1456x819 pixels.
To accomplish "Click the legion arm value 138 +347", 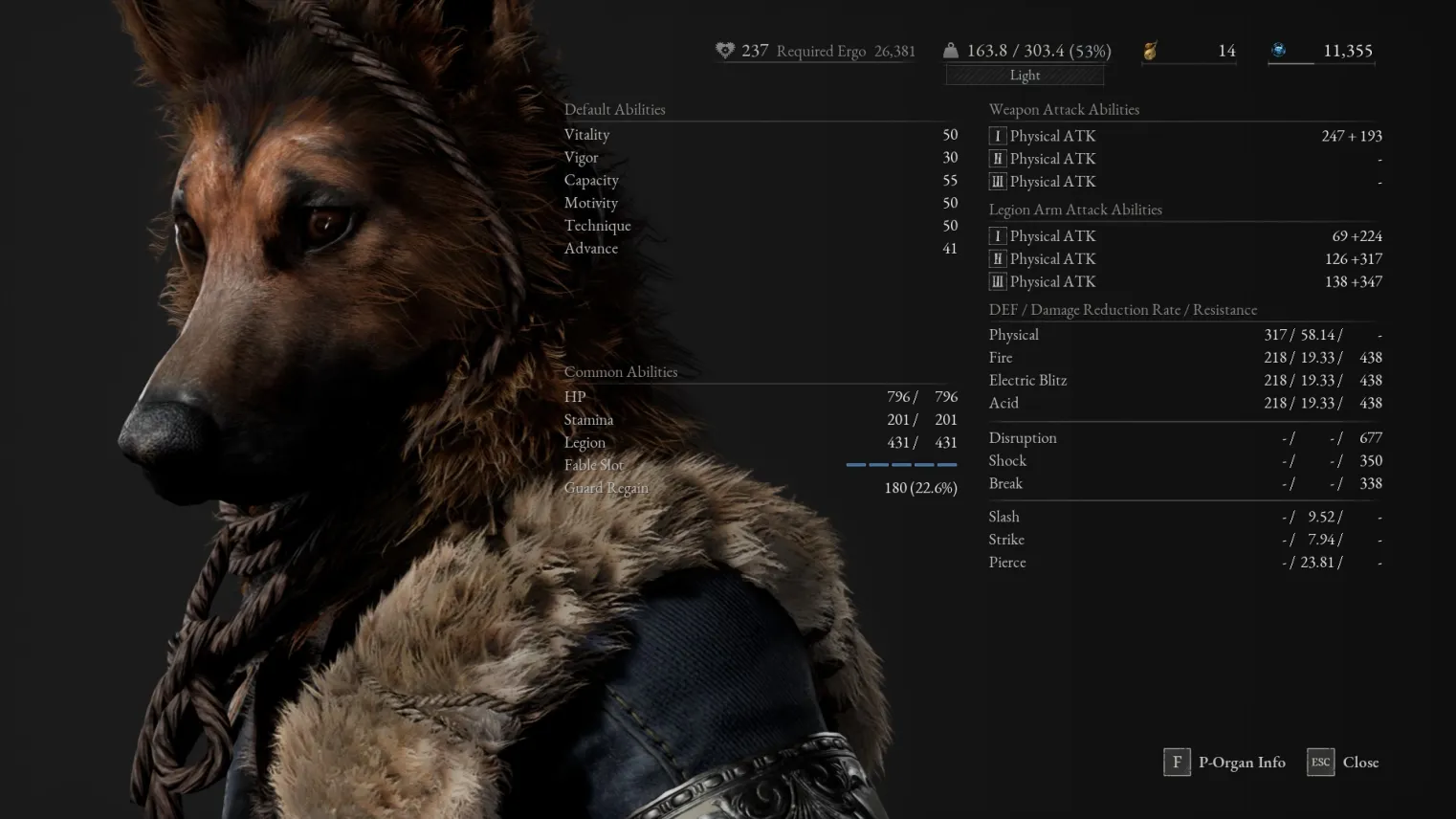I will coord(1354,282).
